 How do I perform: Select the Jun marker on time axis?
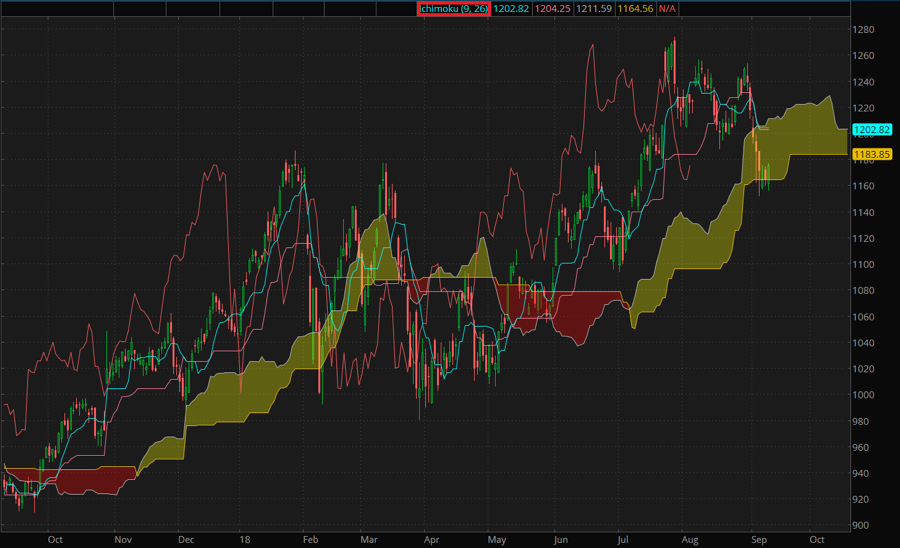tap(559, 539)
